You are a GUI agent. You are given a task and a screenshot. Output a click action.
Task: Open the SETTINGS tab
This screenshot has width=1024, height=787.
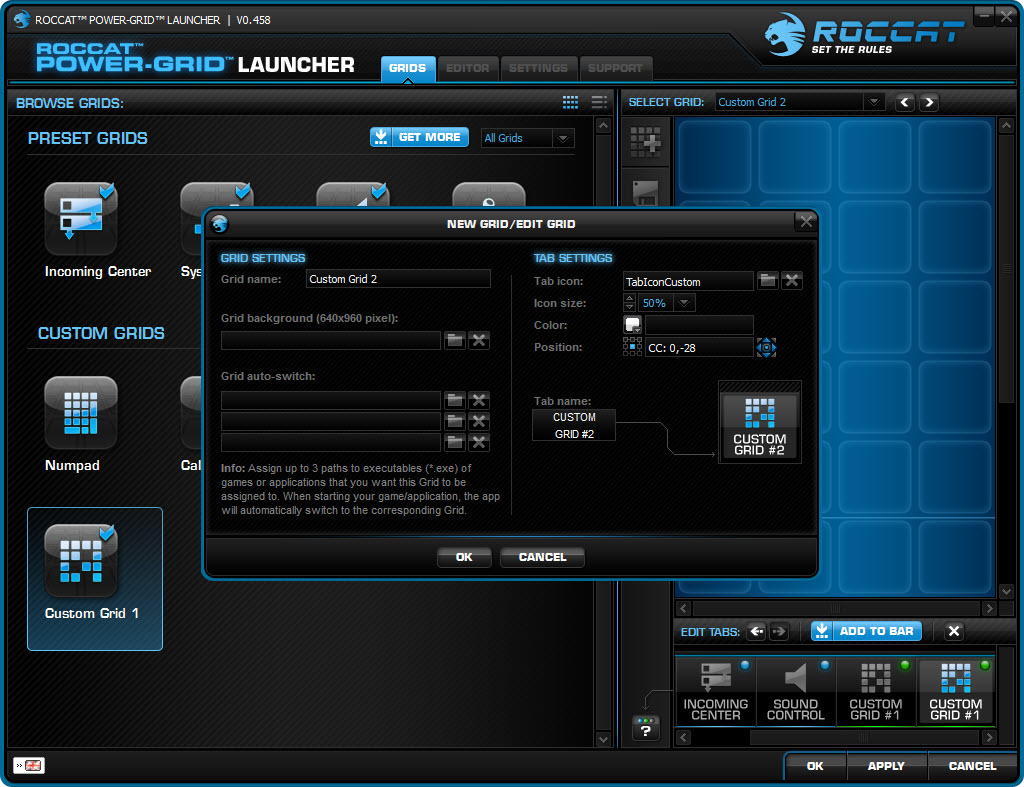538,68
